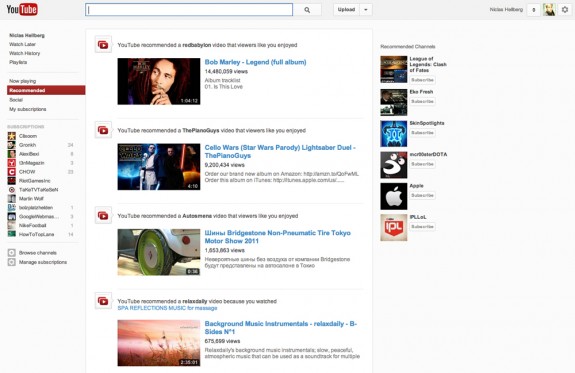Click the Niclas Hellberg name in sidebar
The width and height of the screenshot is (575, 373).
click(x=27, y=36)
